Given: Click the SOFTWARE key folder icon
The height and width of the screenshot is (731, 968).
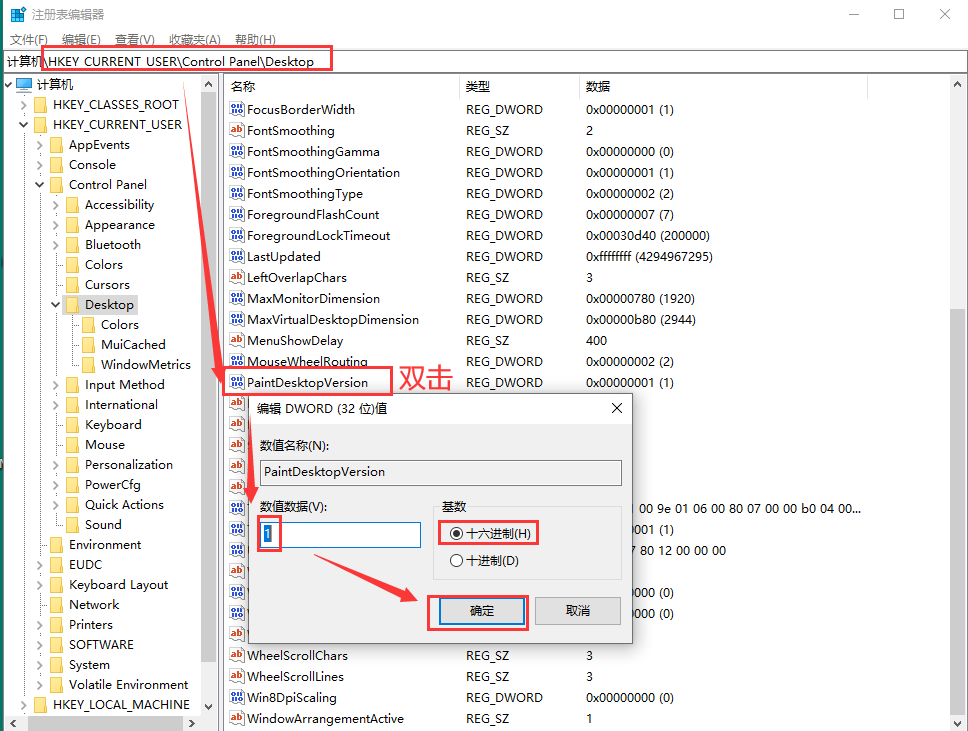Looking at the screenshot, I should tap(56, 645).
